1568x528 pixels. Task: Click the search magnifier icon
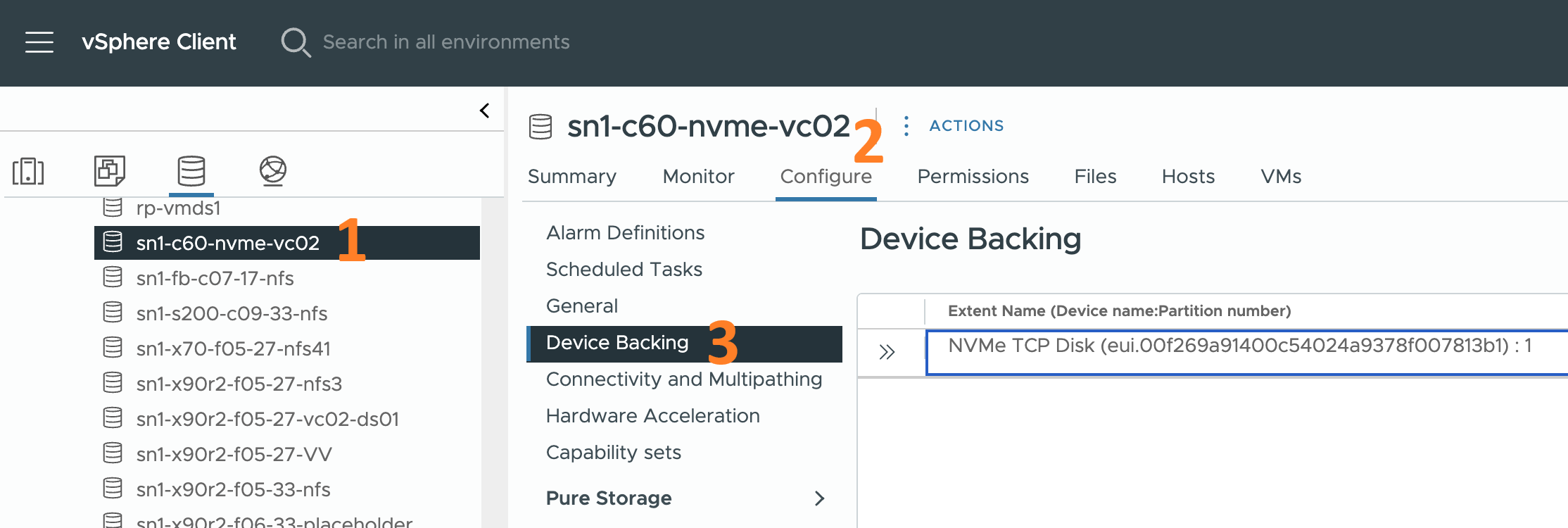[x=296, y=42]
